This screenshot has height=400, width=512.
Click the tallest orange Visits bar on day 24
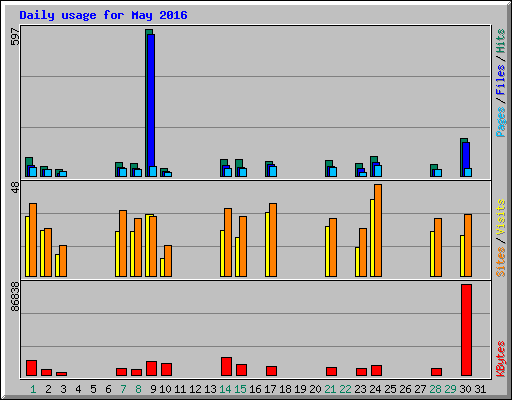[378, 230]
